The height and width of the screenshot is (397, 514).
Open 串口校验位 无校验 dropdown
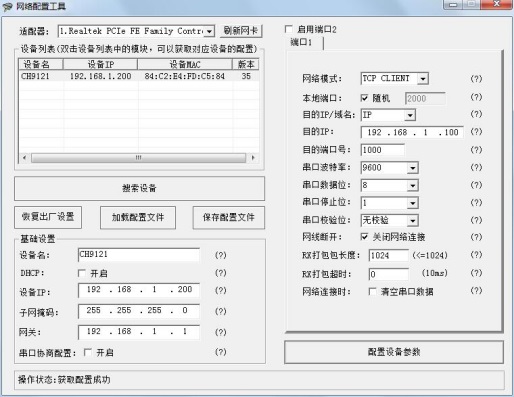click(x=412, y=220)
